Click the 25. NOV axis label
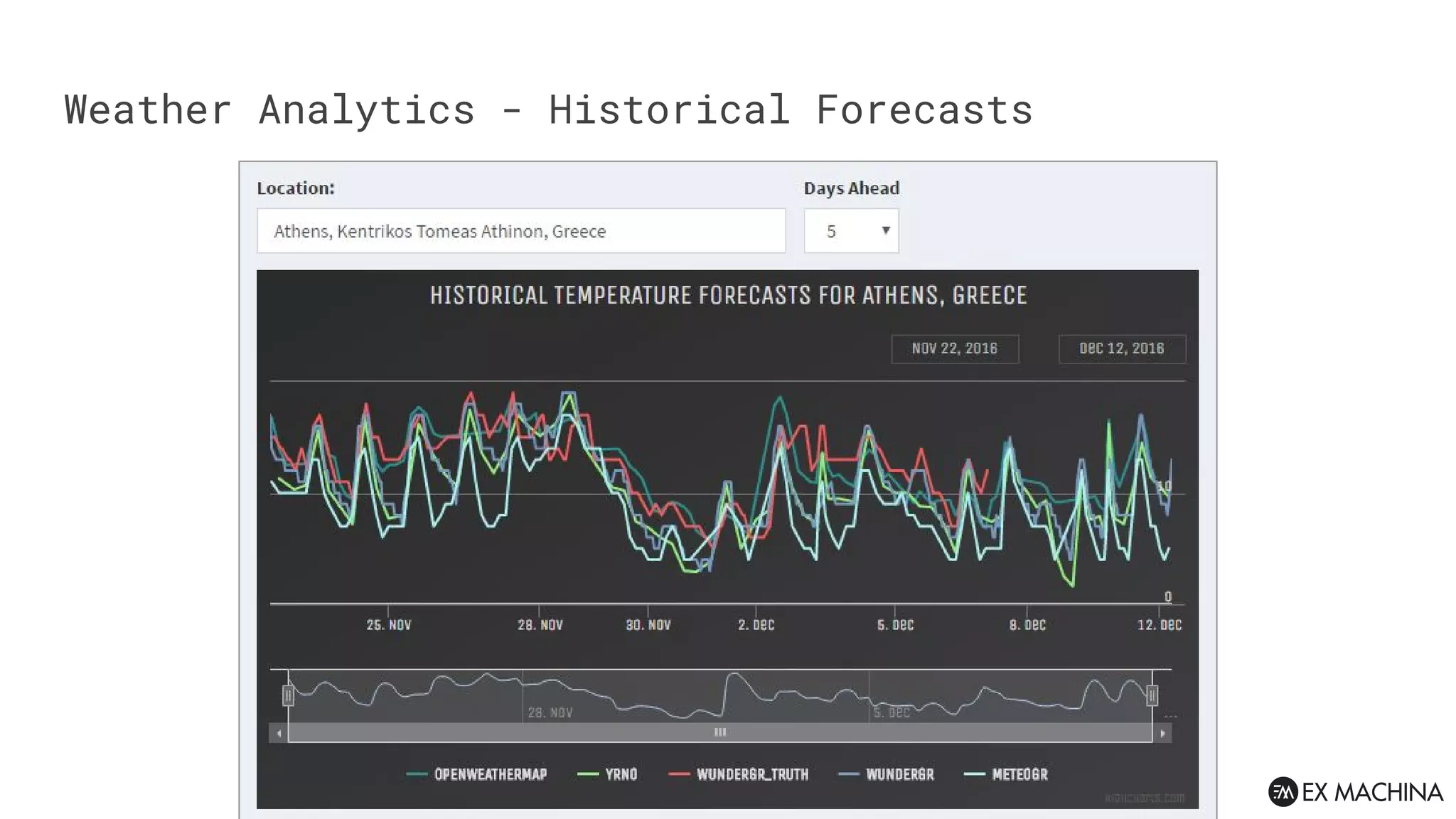The width and height of the screenshot is (1456, 819). click(x=389, y=625)
